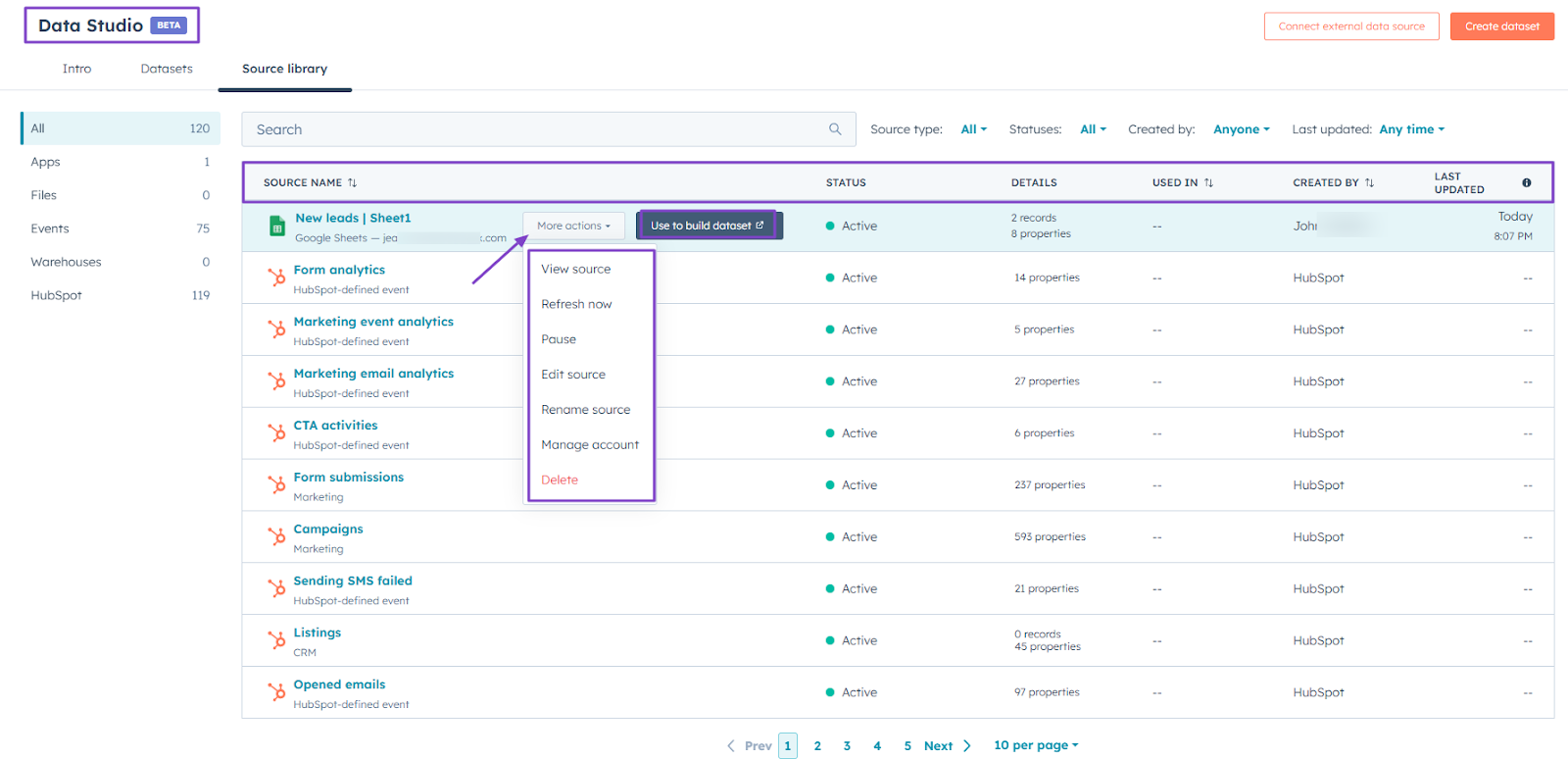Sort by Used In arrows icon
The width and height of the screenshot is (1568, 759).
point(1208,182)
